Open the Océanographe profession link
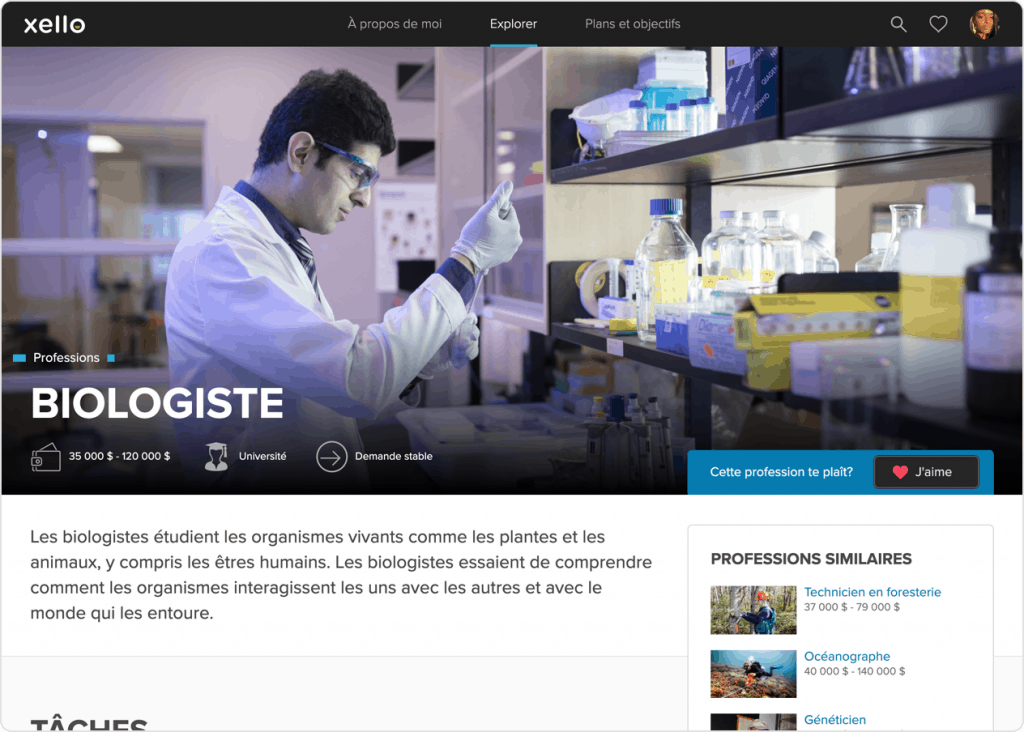The image size is (1024, 732). (846, 657)
